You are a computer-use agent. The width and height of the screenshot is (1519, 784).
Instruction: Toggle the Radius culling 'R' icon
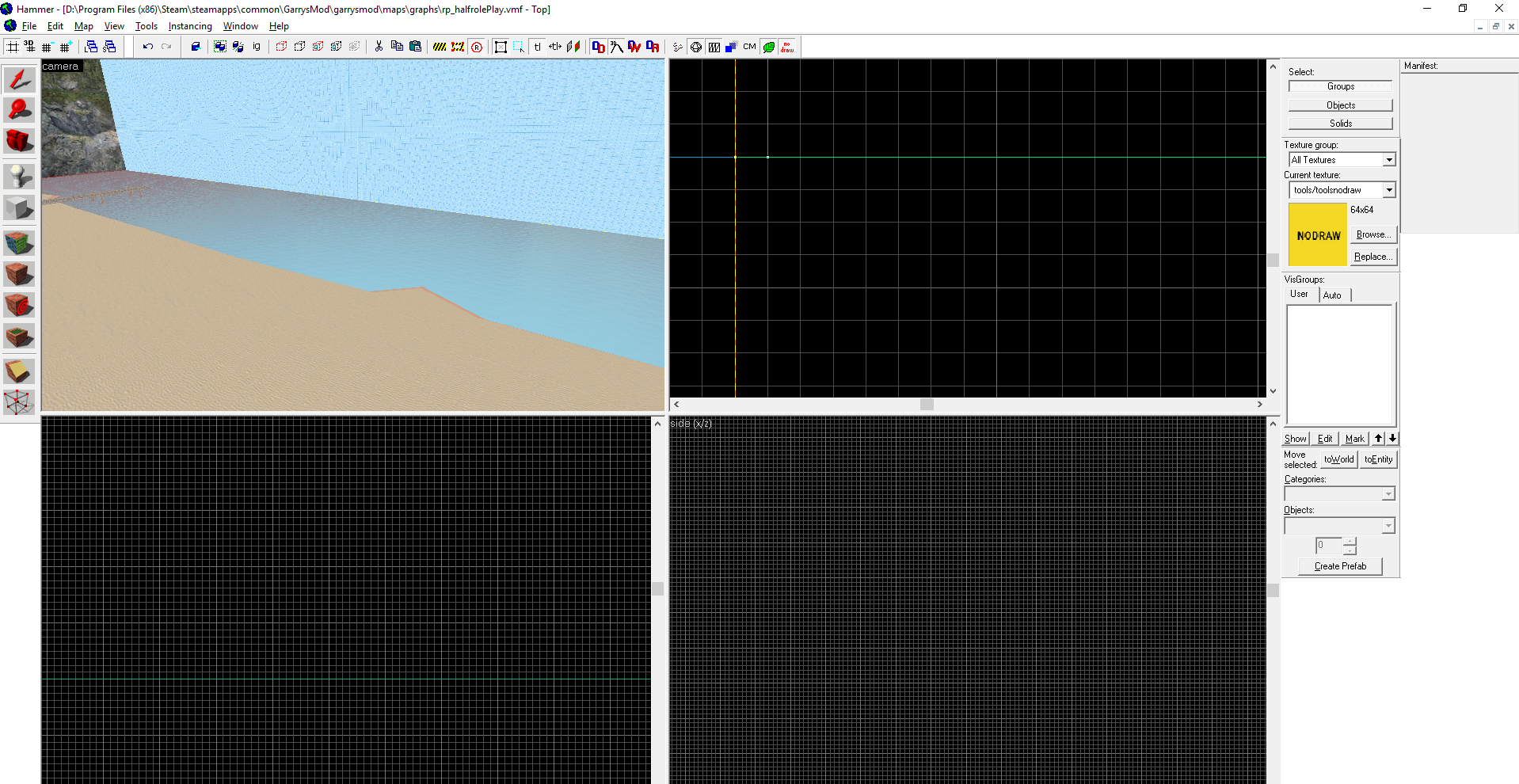tap(477, 47)
